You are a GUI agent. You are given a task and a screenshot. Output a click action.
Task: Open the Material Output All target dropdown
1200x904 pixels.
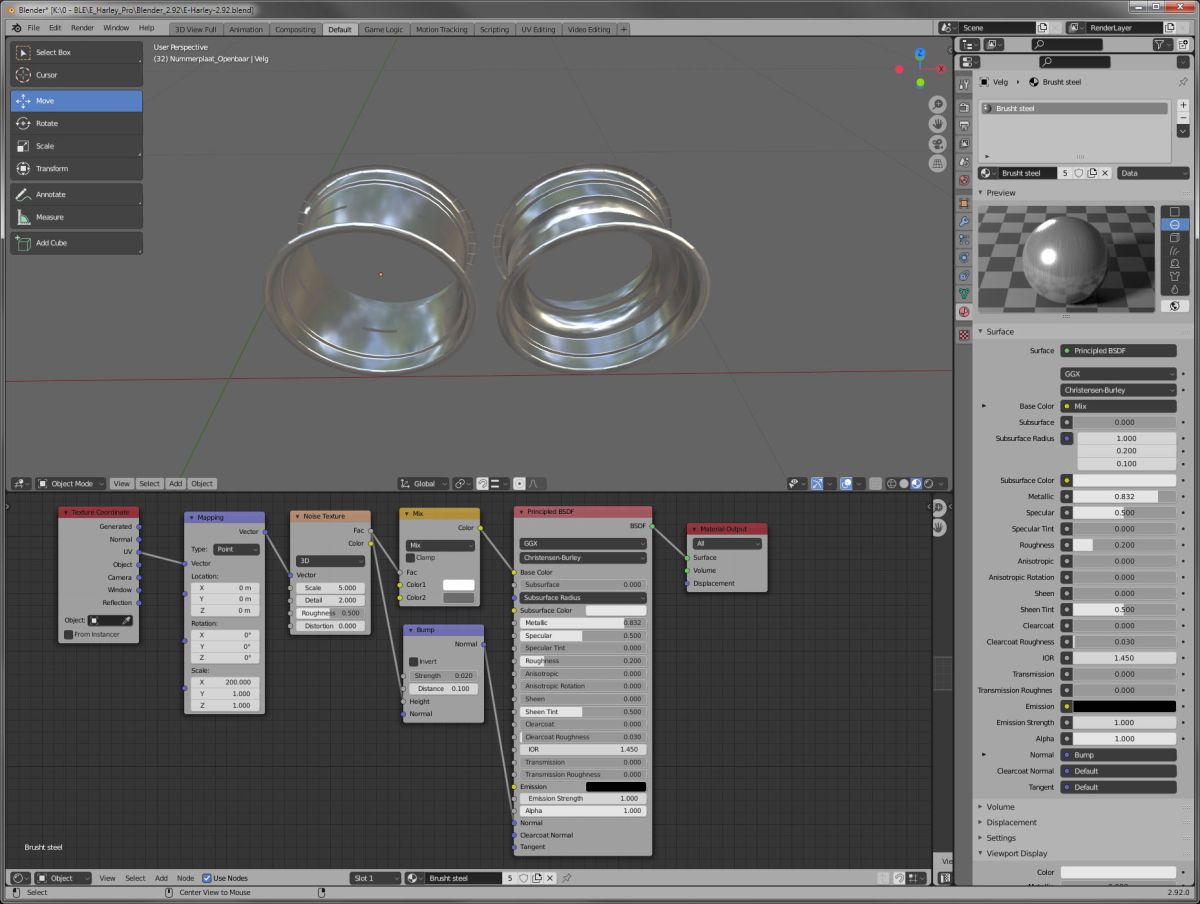click(x=727, y=544)
